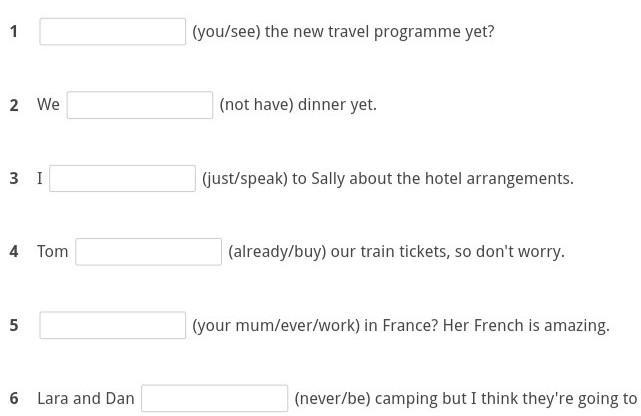The height and width of the screenshot is (416, 641).
Task: Click the text 'the new travel programme yet?'
Action: tap(379, 32)
